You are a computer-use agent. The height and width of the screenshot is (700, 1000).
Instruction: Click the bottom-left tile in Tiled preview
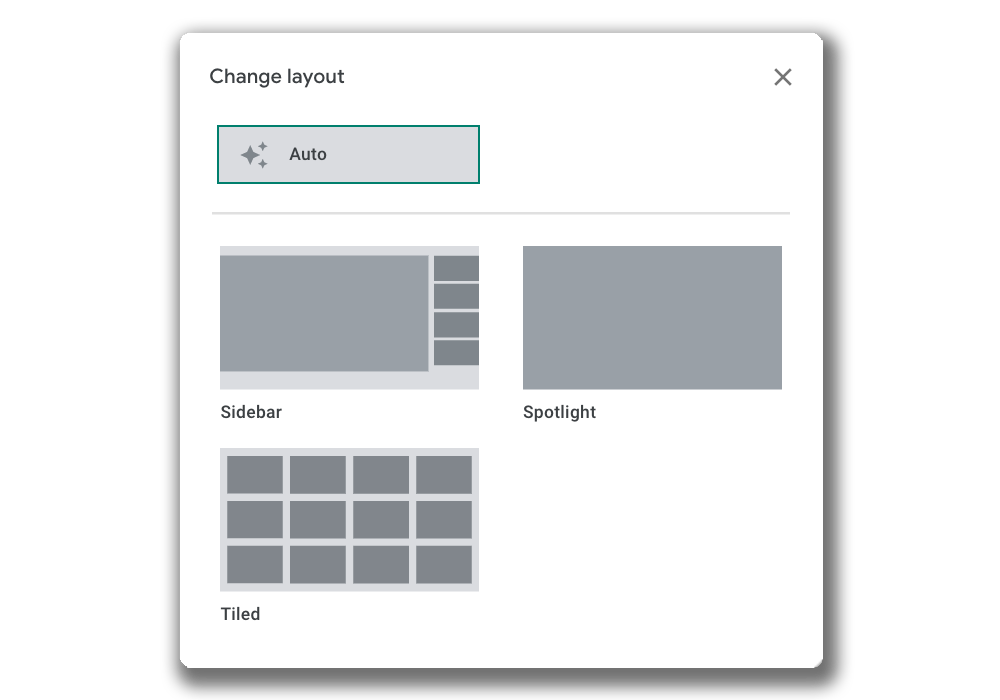[255, 564]
